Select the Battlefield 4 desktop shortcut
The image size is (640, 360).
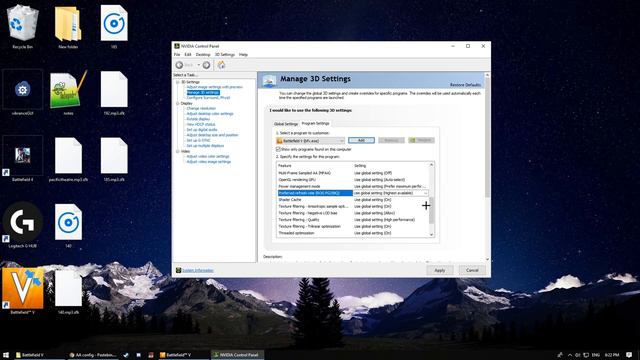pos(22,159)
